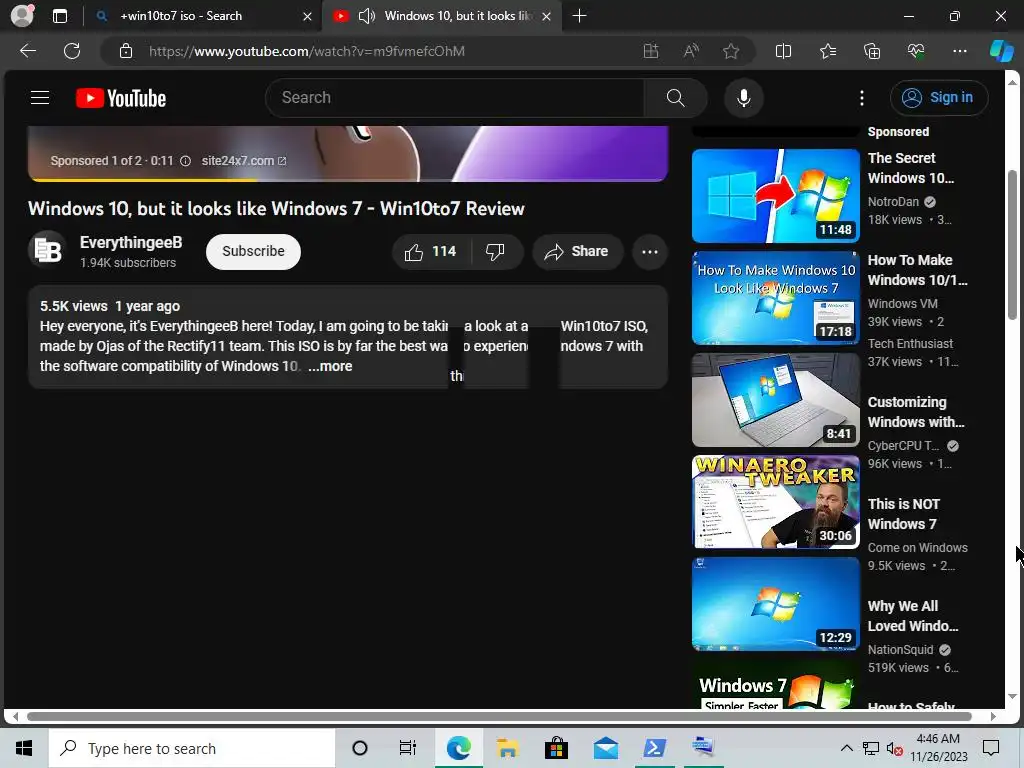
Task: Click the taskbar 'Type here to search' box
Action: 192,748
